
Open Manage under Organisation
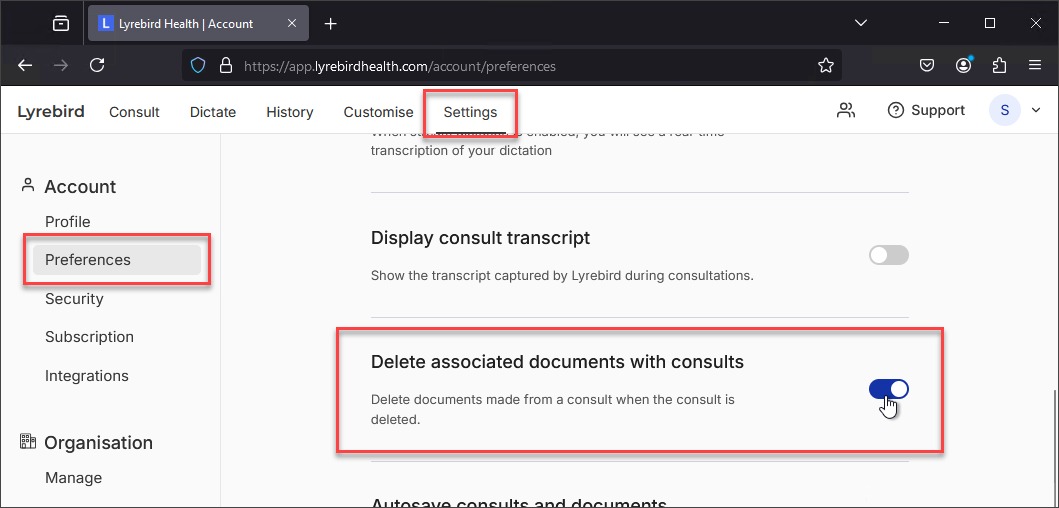pyautogui.click(x=74, y=478)
